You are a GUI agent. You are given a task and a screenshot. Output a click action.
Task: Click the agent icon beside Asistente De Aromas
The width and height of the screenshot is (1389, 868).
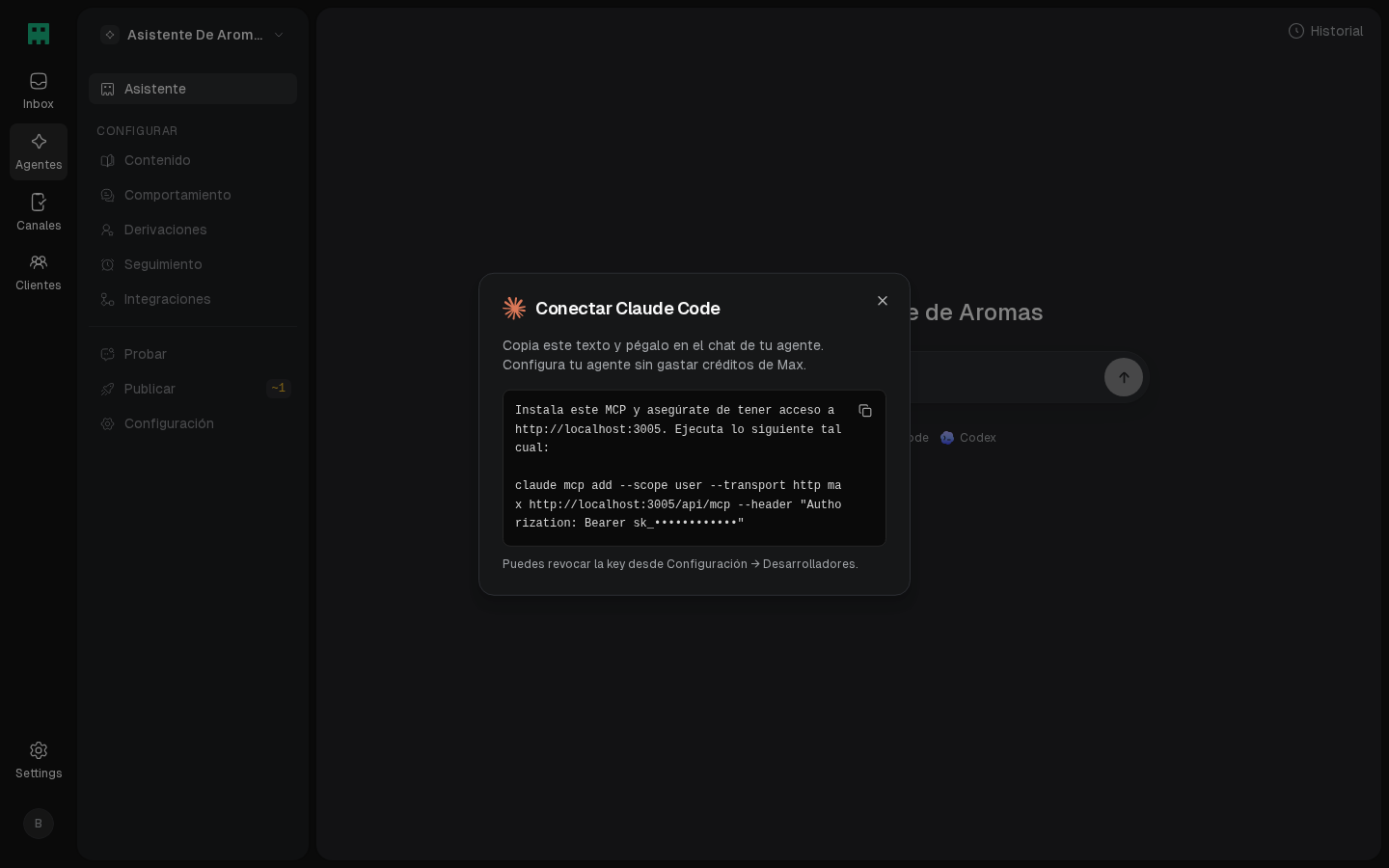[x=110, y=35]
